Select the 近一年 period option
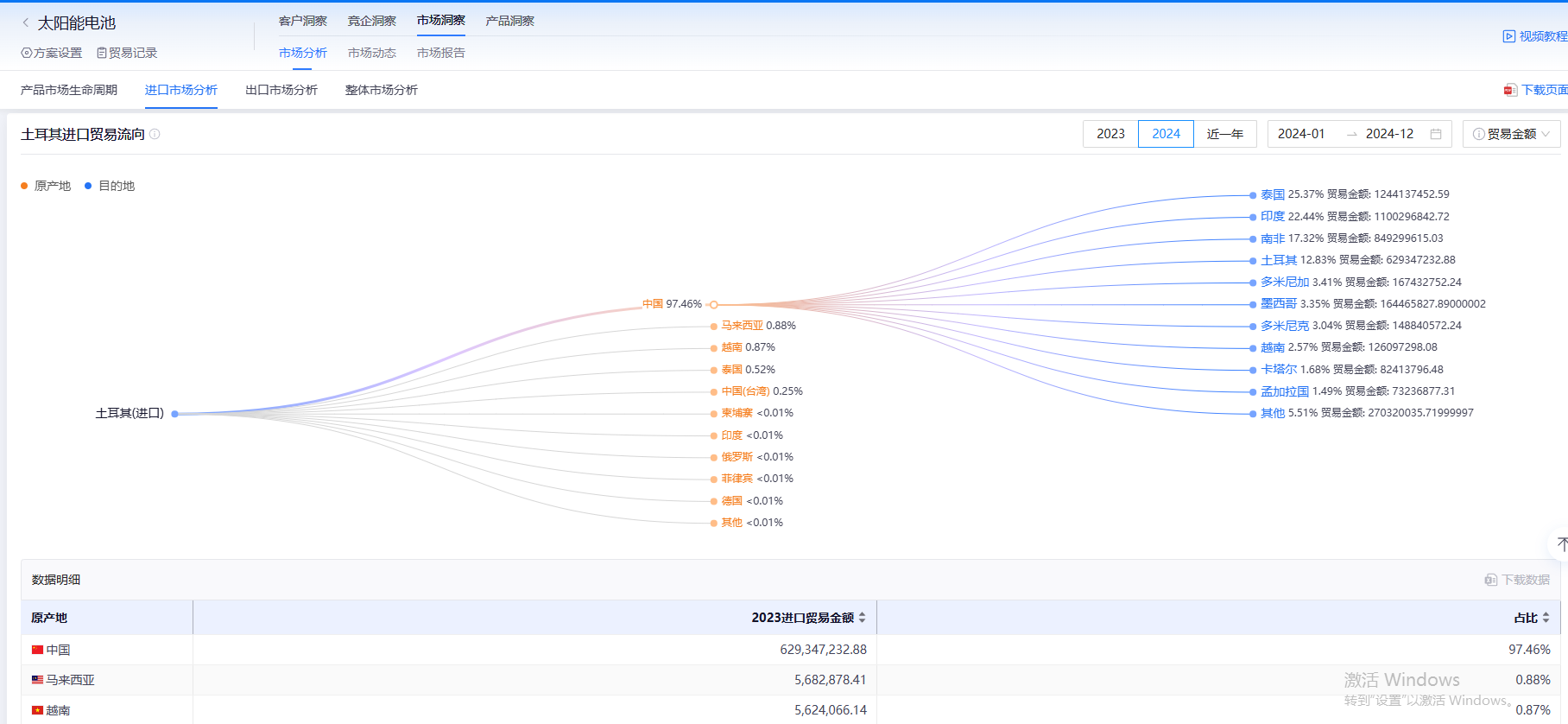 (x=1224, y=134)
